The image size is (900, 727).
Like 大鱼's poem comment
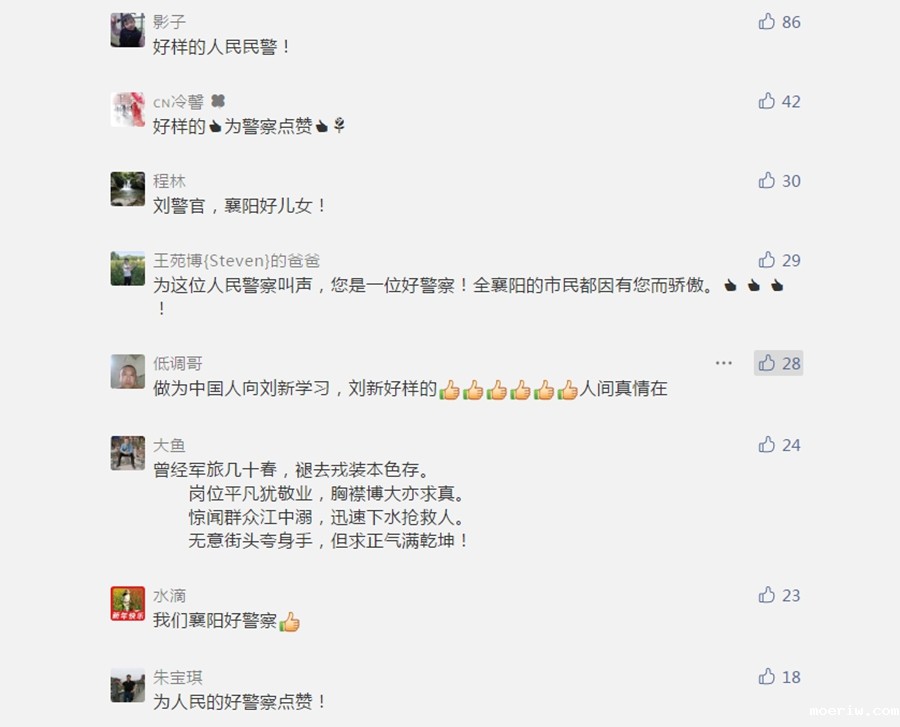779,445
